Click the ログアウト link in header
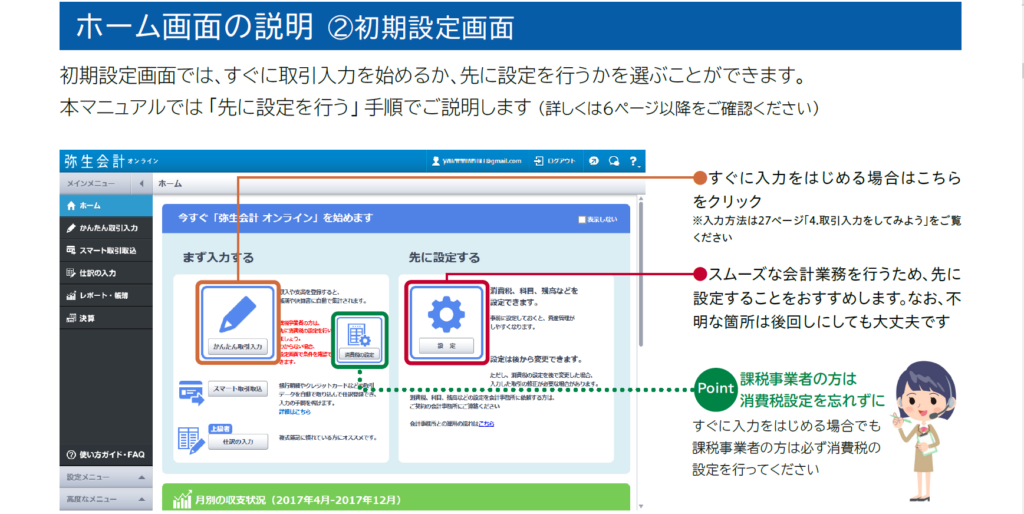This screenshot has height=514, width=1024. click(561, 161)
